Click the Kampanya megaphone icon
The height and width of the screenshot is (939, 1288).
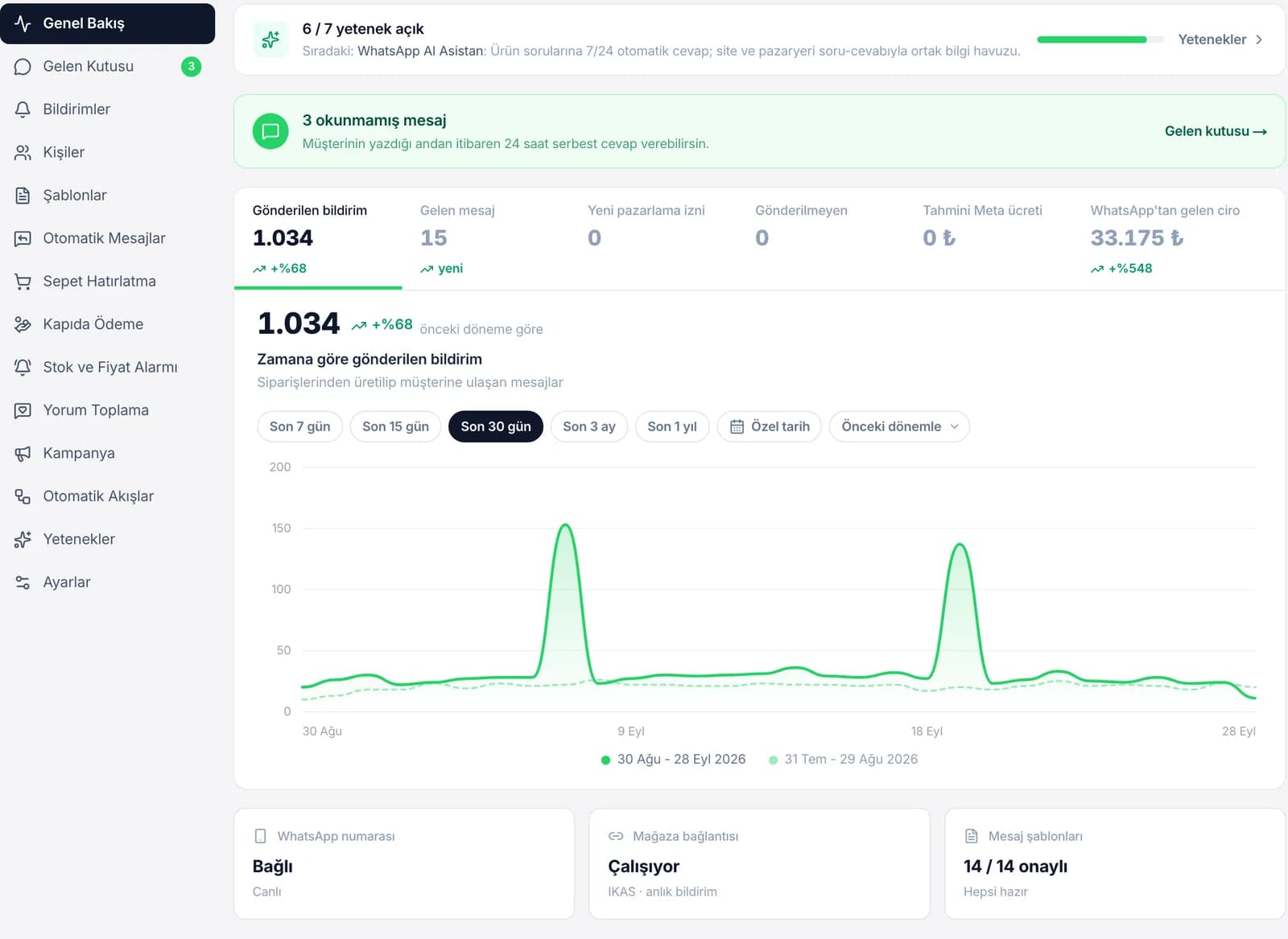click(x=23, y=453)
